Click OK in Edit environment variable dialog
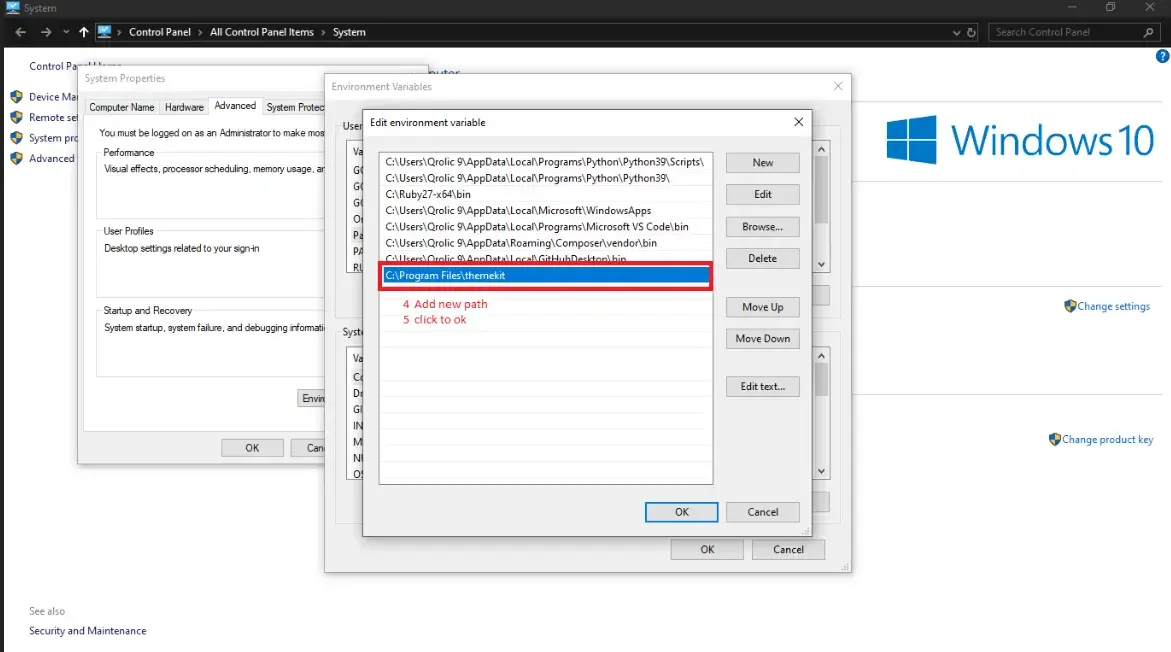 [681, 512]
